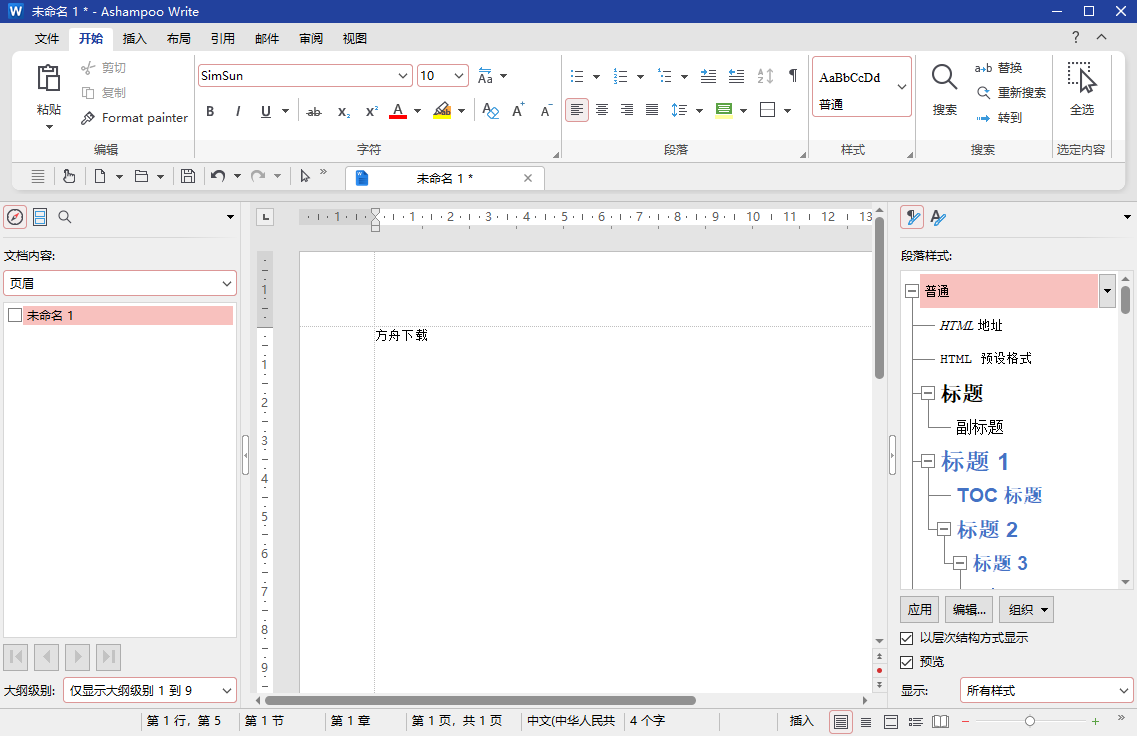Click the multilevel list icon
Image resolution: width=1137 pixels, height=736 pixels.
664,76
